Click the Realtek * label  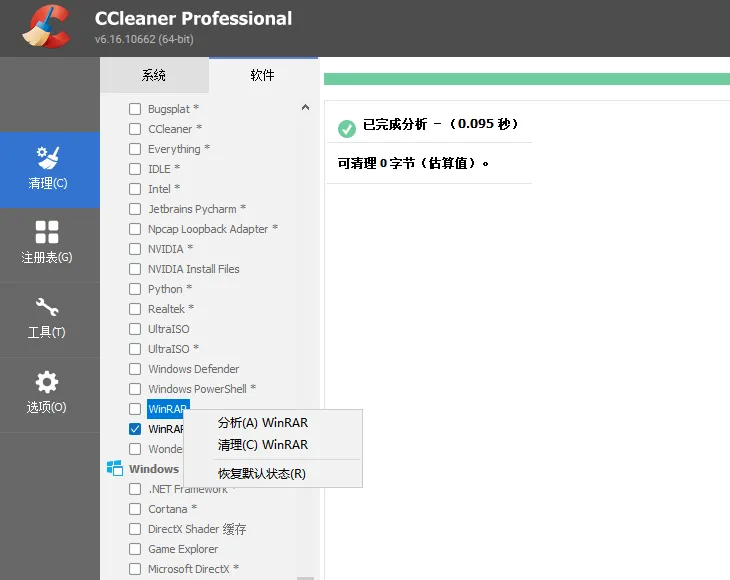click(171, 309)
